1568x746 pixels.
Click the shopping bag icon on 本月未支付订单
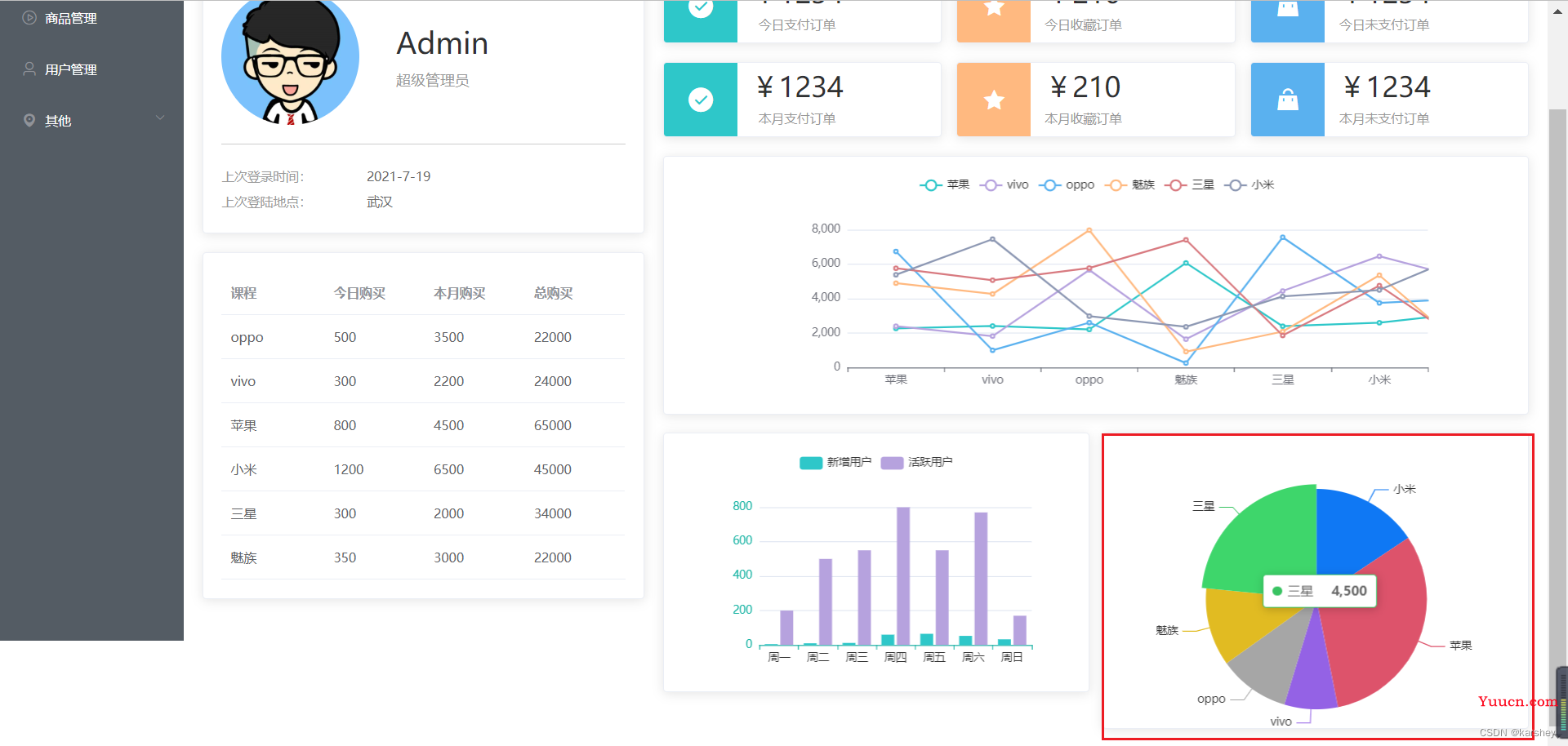click(1288, 100)
